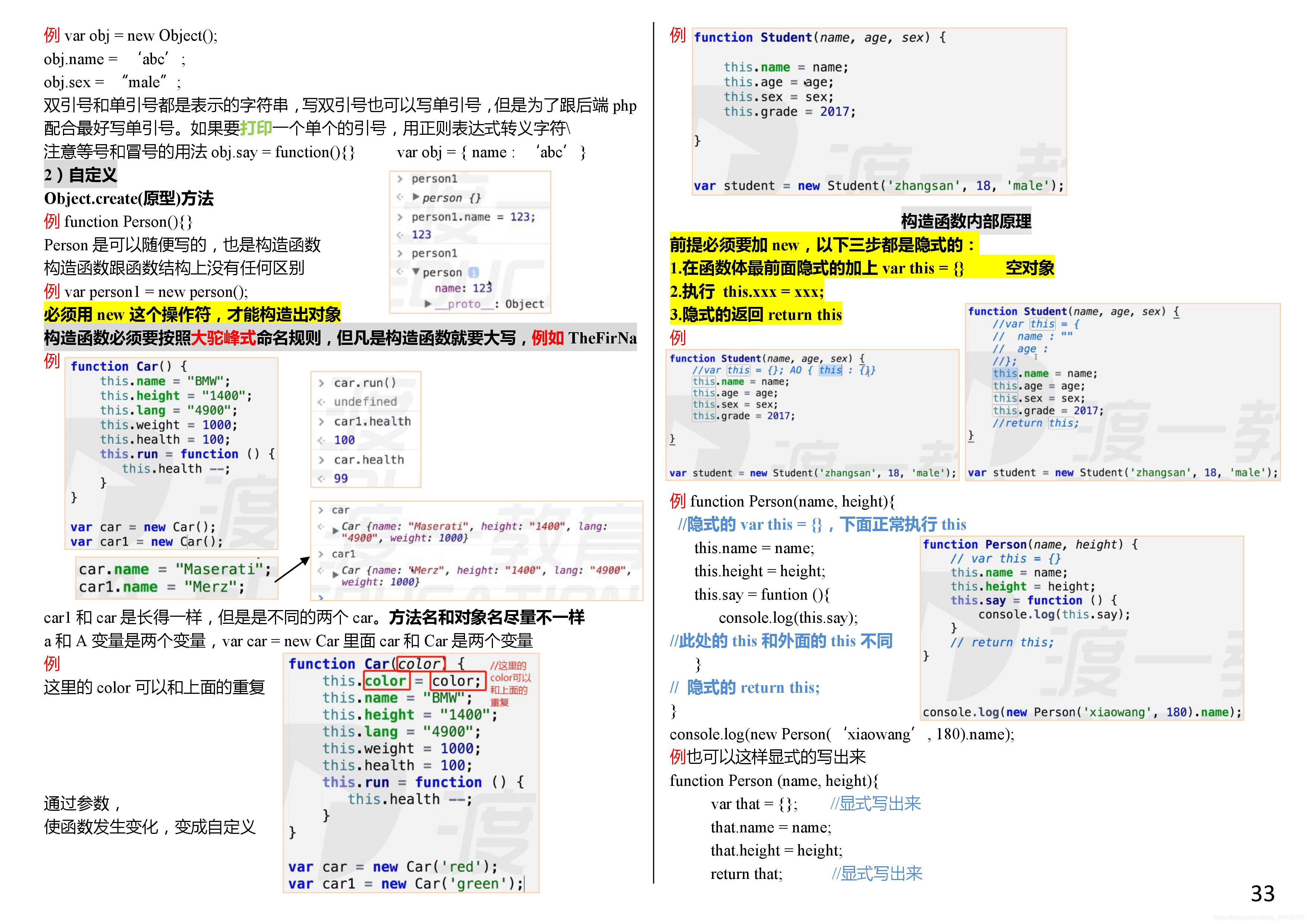Click the red phrase "大驼峰式"
This screenshot has height=924, width=1307.
pos(224,337)
